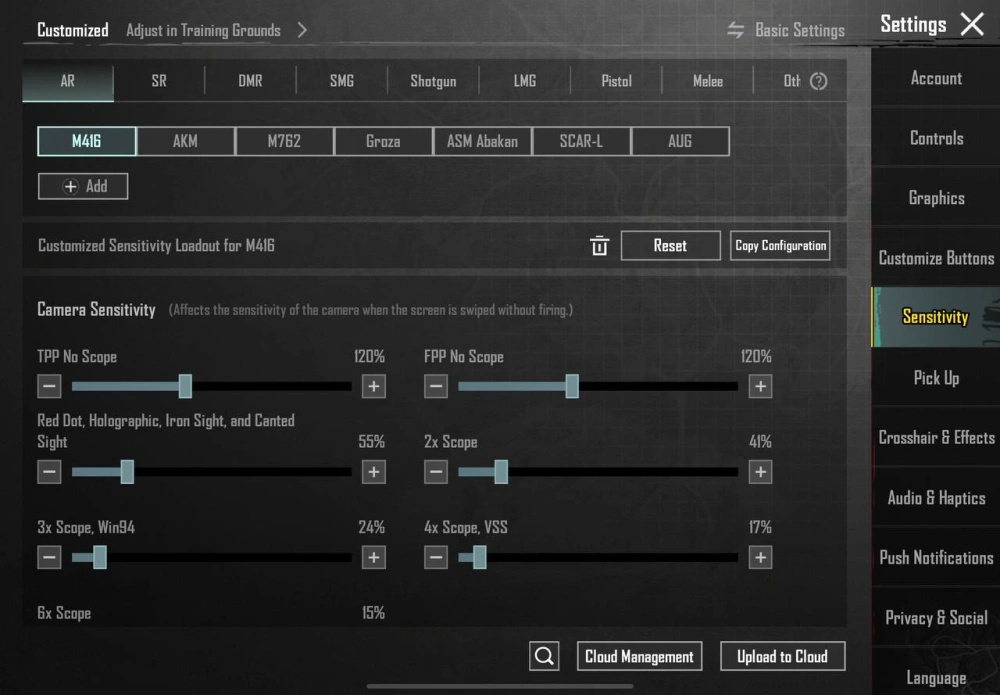Click the trash icon to delete loadout
Image resolution: width=1000 pixels, height=695 pixels.
tap(599, 246)
